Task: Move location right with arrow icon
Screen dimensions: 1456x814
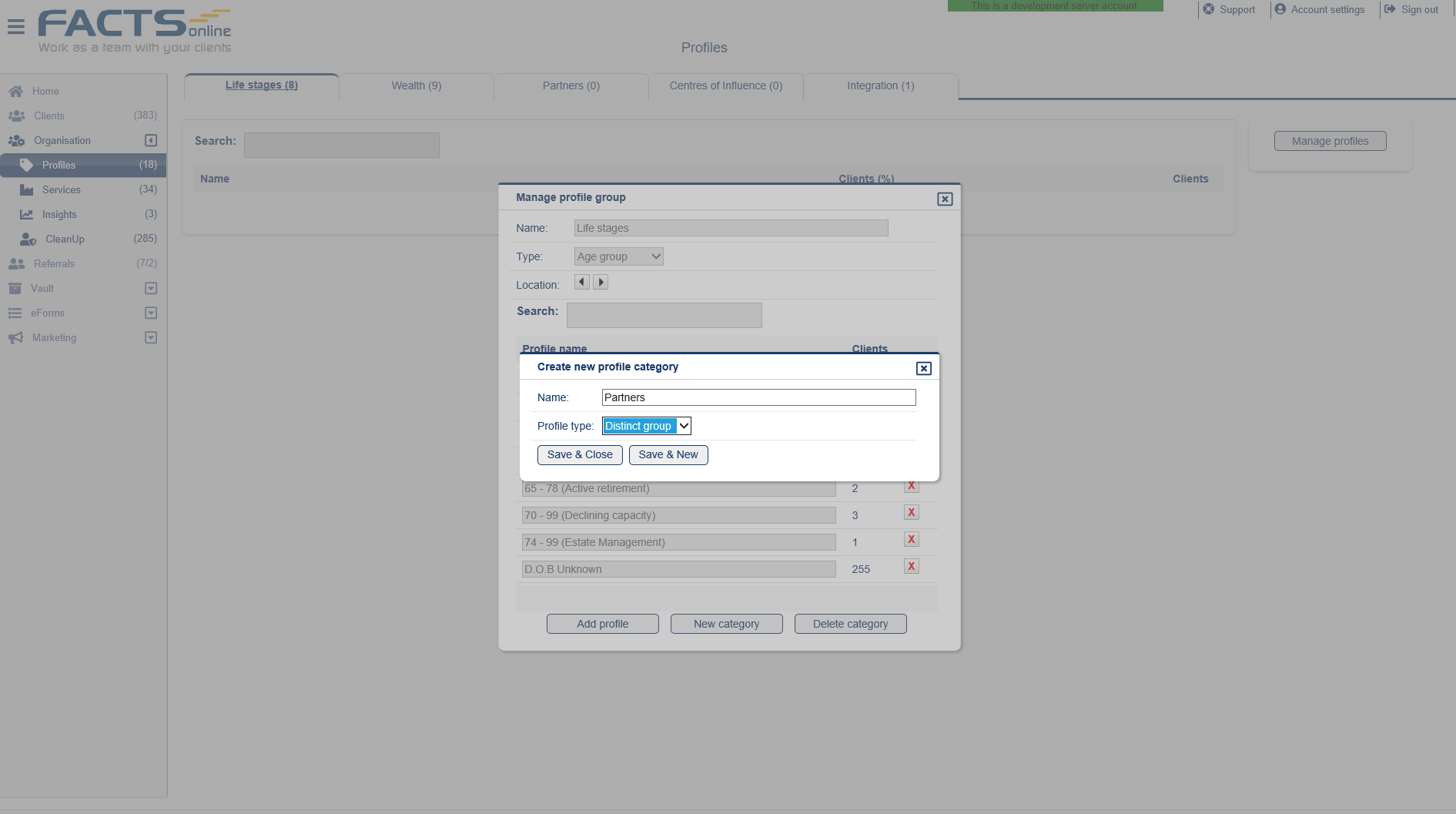Action: [x=601, y=283]
